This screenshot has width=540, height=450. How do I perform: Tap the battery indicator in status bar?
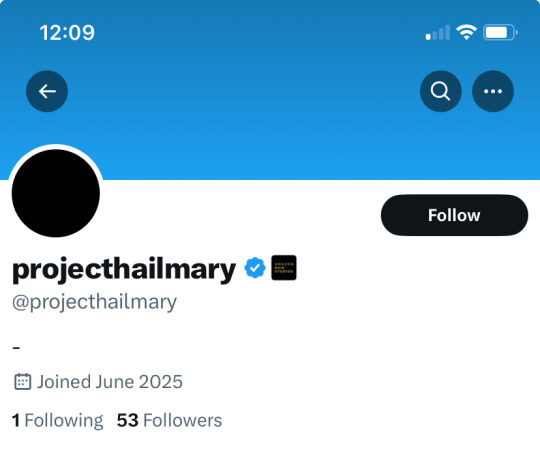[500, 33]
